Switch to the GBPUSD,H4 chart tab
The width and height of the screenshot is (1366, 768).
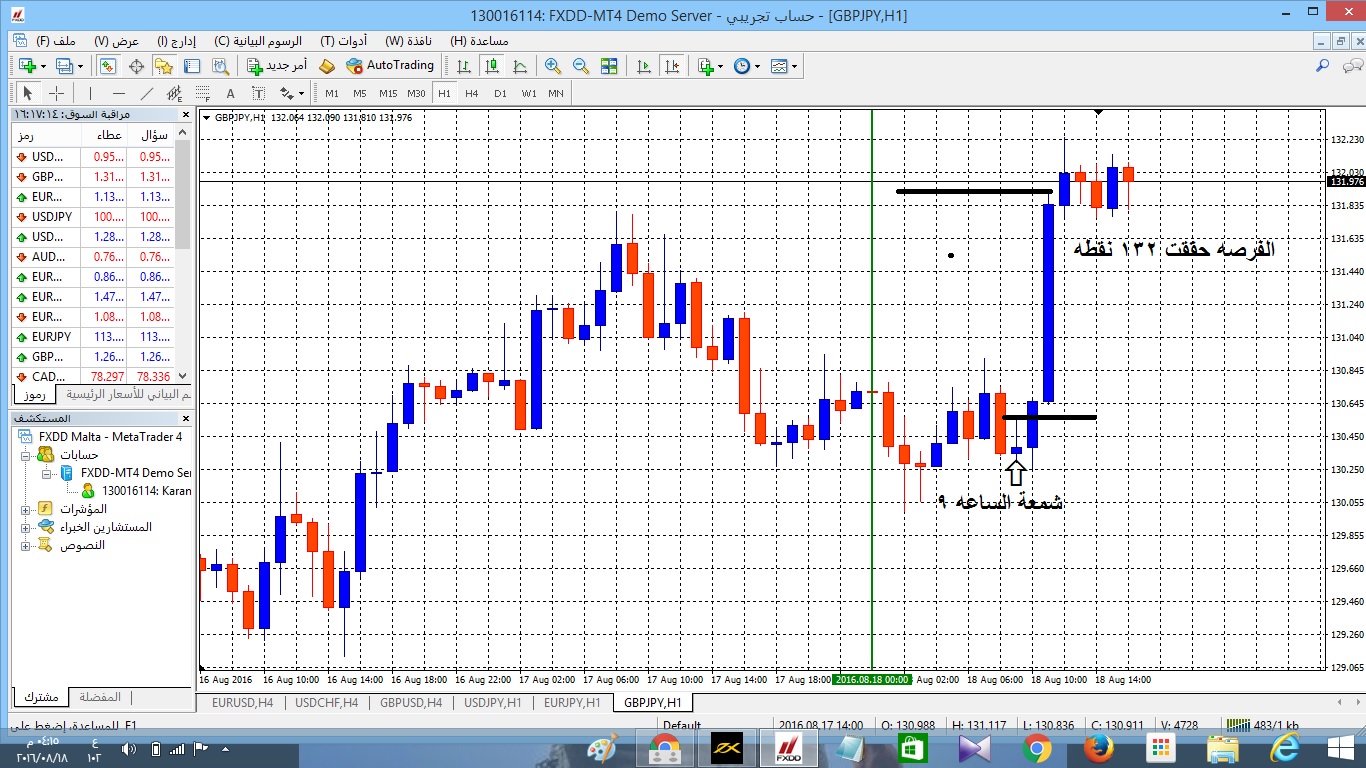(x=411, y=703)
